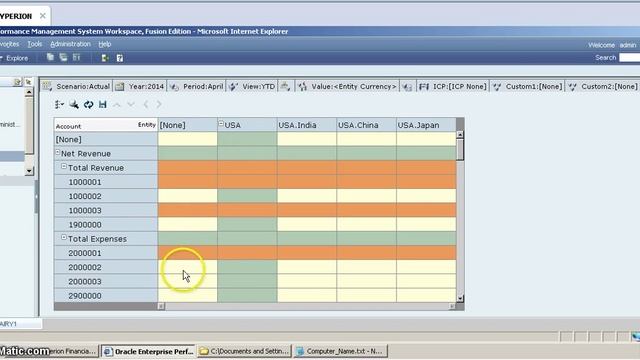Click the third toolbar icon beside Explore

click(76, 58)
